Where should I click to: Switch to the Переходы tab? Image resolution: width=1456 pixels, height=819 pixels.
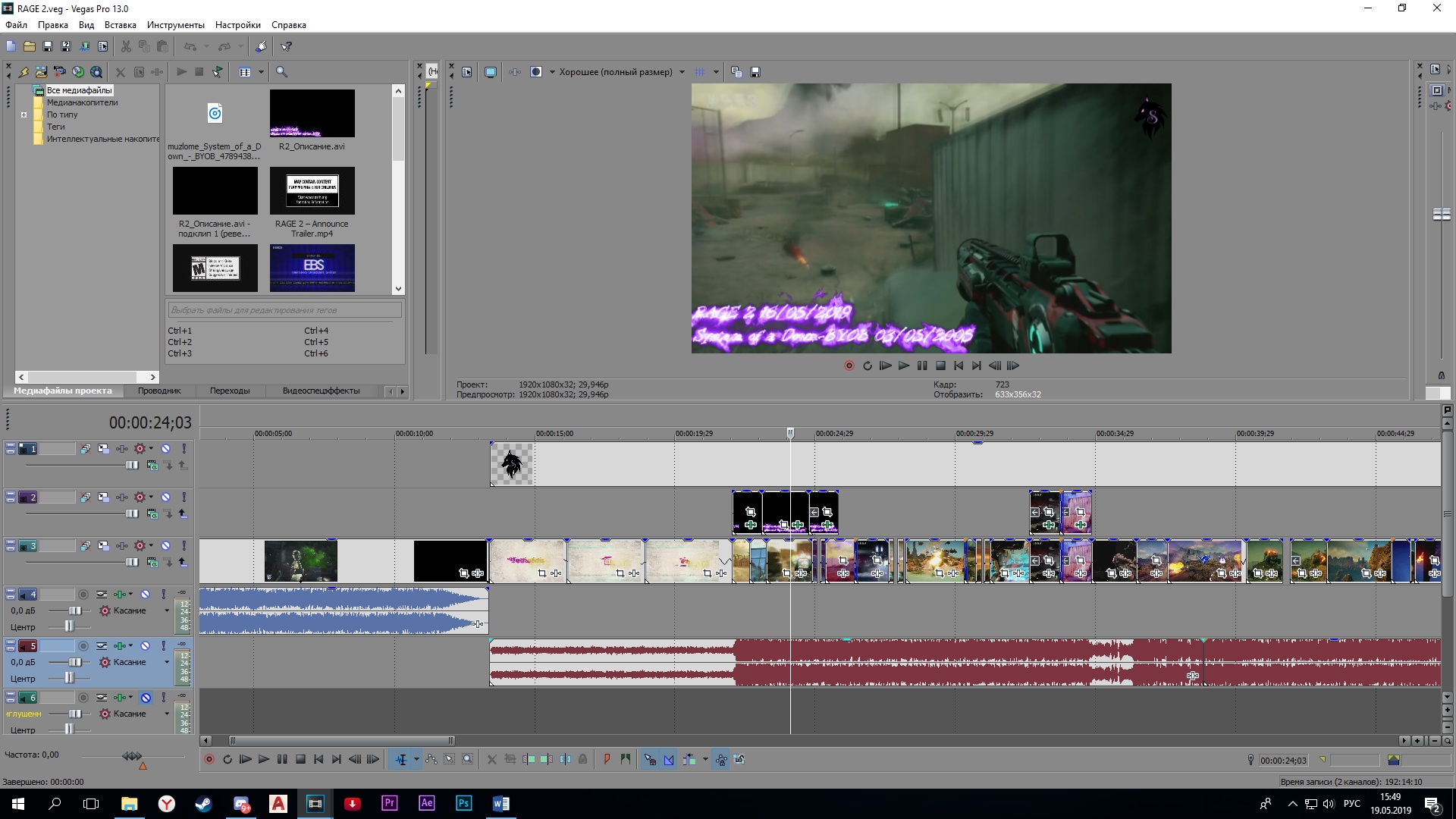(230, 391)
